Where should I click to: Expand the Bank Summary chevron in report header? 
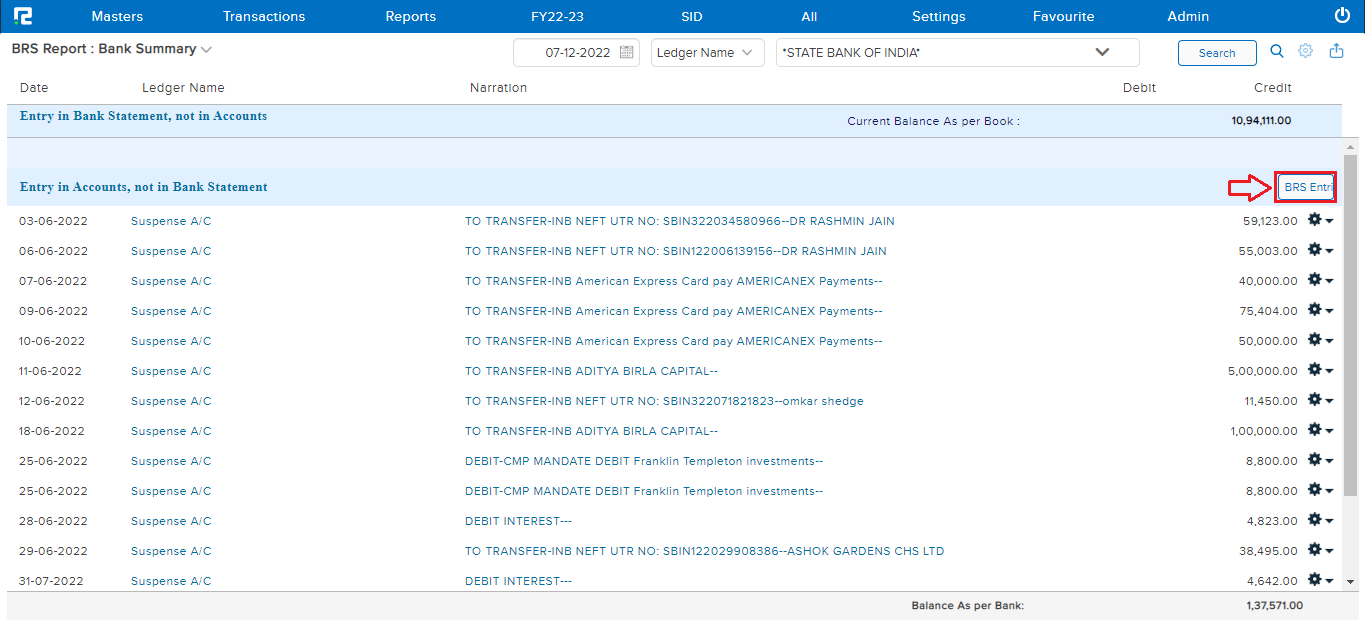207,48
